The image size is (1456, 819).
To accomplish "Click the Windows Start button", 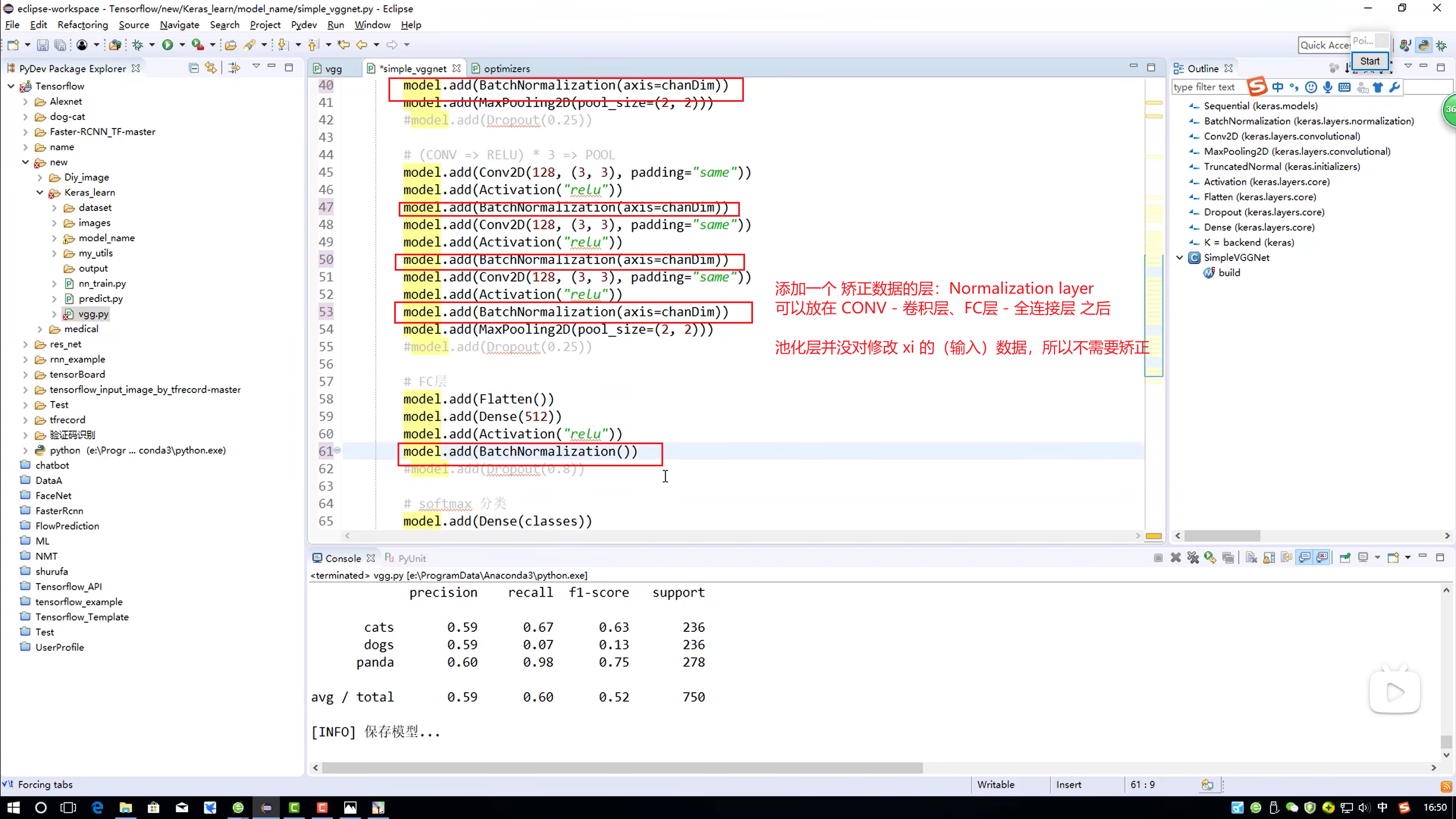I will [x=14, y=807].
